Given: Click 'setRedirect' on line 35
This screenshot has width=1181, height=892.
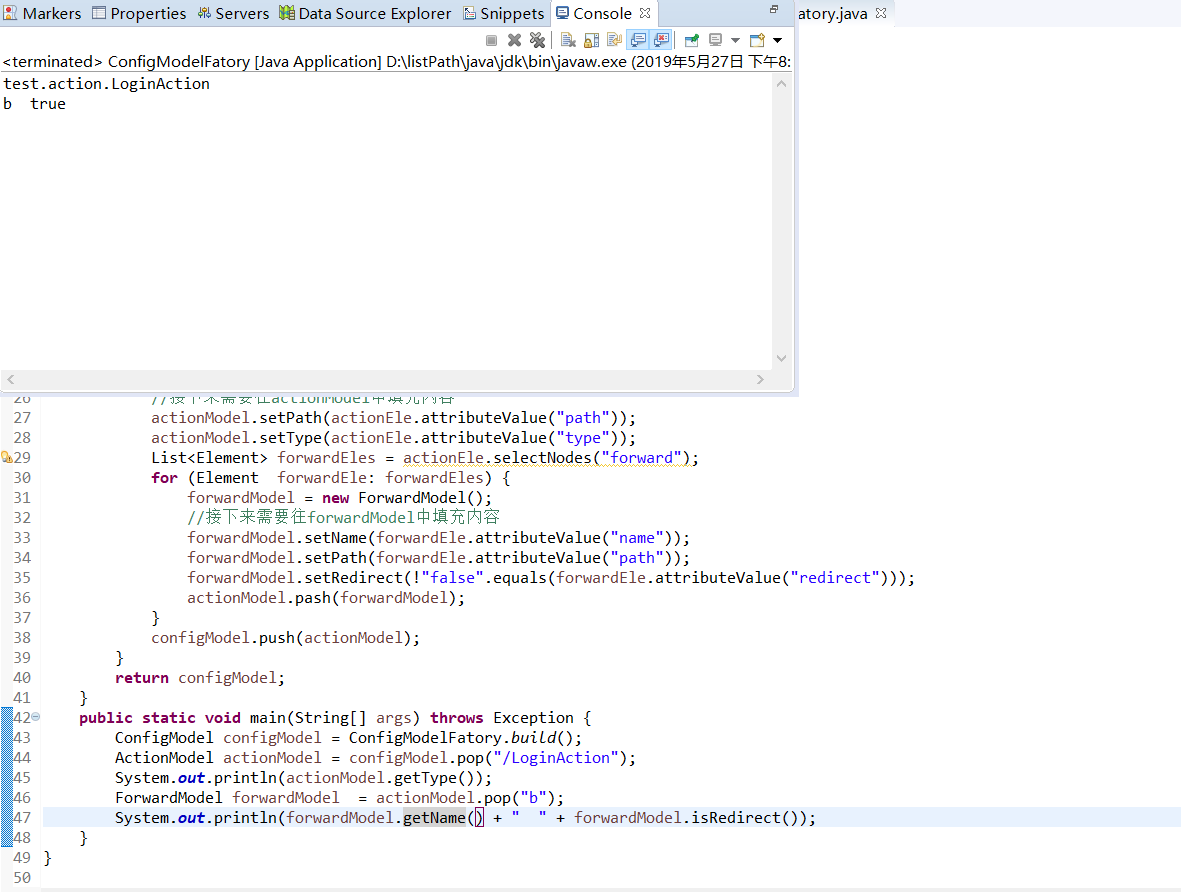Looking at the screenshot, I should tap(354, 578).
